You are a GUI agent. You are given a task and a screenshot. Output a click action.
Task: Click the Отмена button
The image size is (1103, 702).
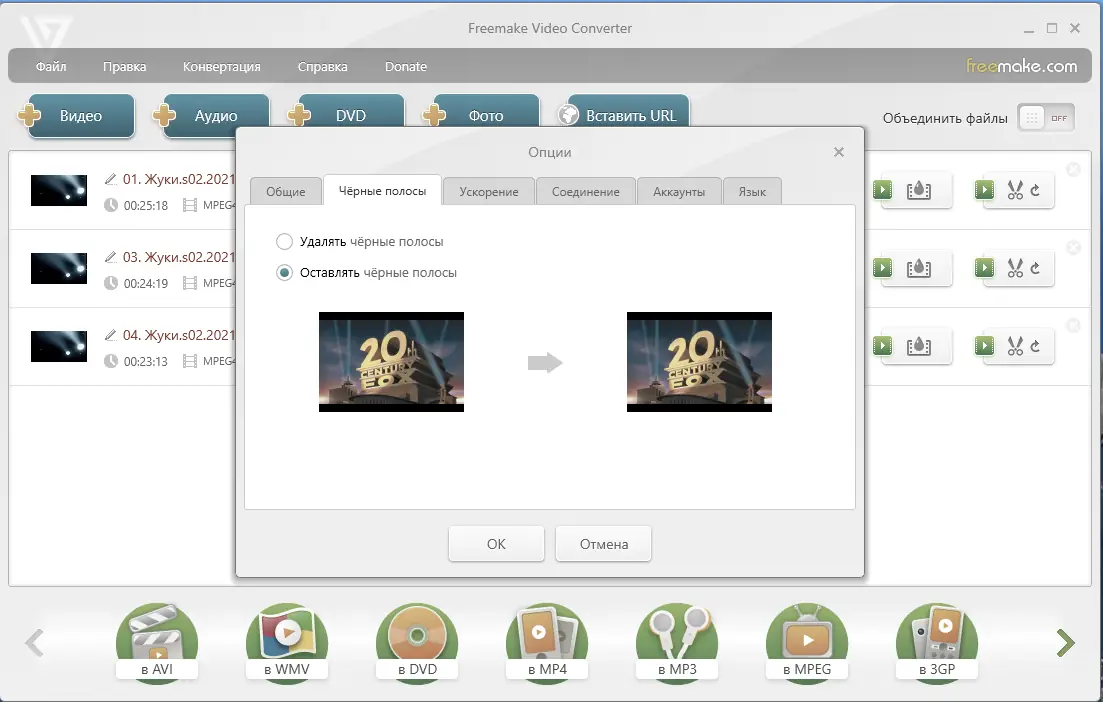pyautogui.click(x=604, y=544)
